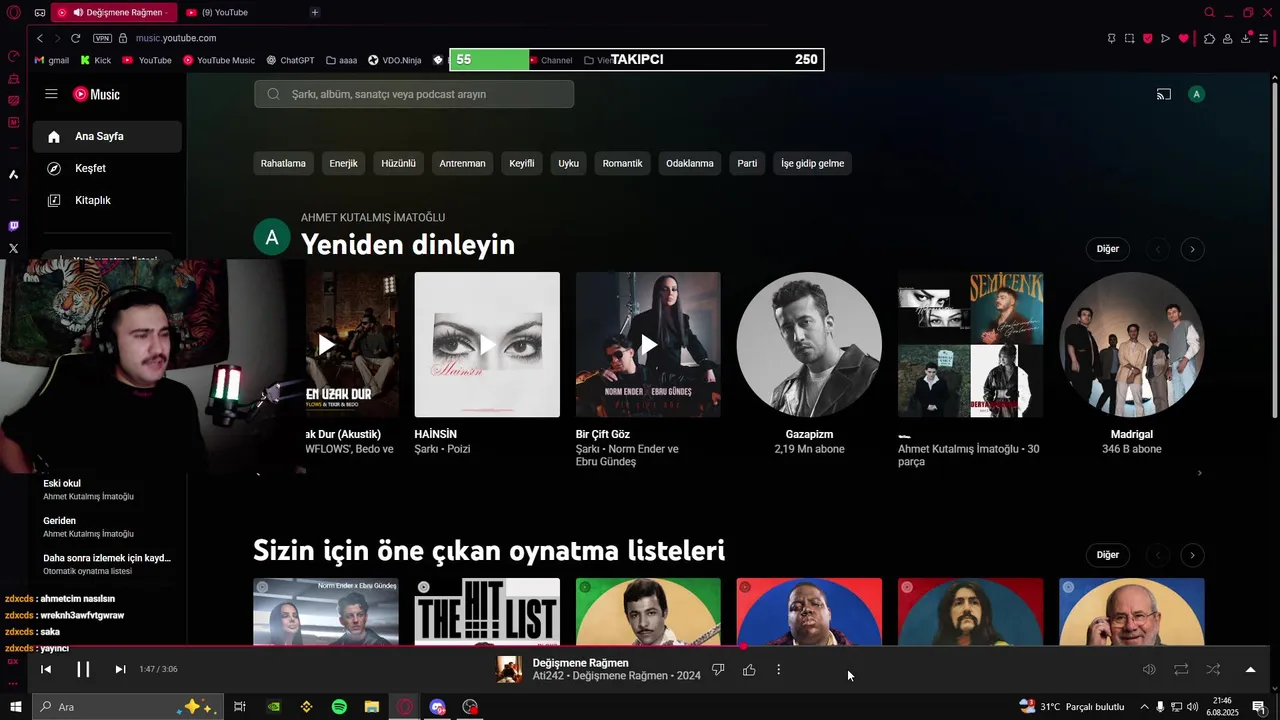The image size is (1280, 720).
Task: Dislike the song Değişmene Rağmen
Action: click(x=718, y=669)
